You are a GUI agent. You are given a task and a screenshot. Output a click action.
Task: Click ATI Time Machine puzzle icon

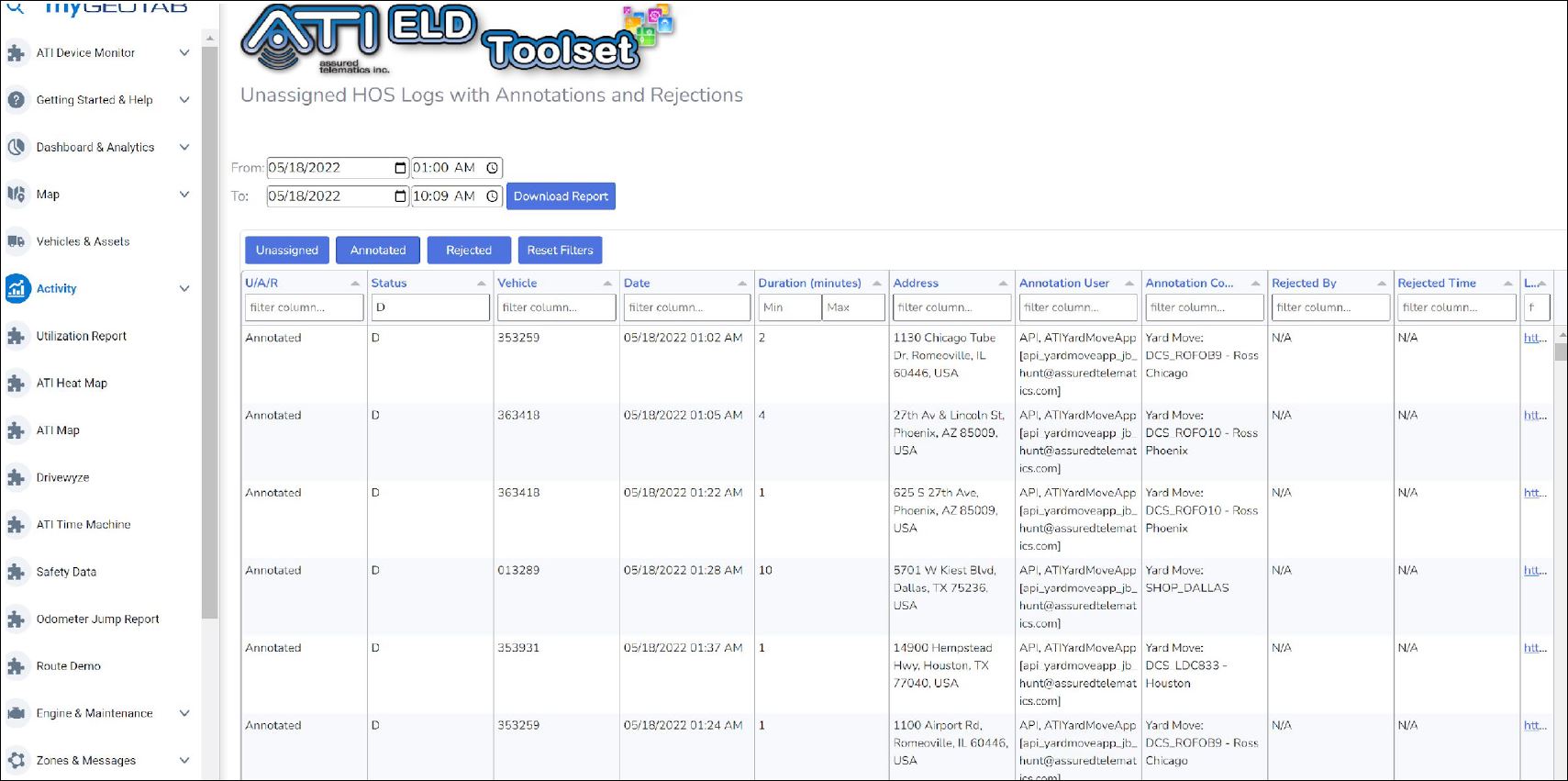(x=16, y=525)
